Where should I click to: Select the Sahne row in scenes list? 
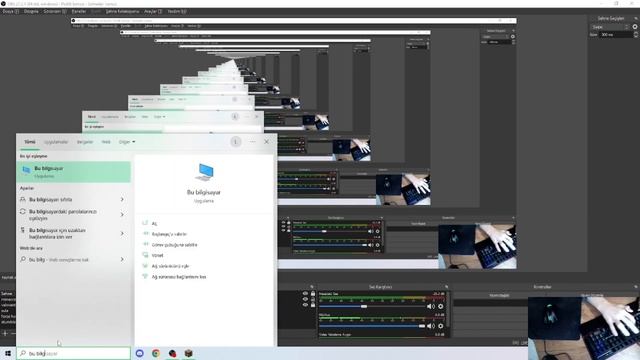point(8,293)
